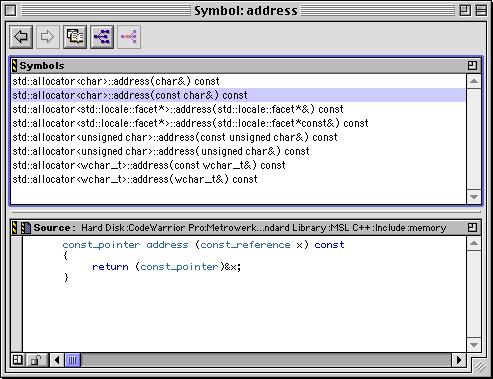Click Symbols list scroll up arrow

click(474, 81)
